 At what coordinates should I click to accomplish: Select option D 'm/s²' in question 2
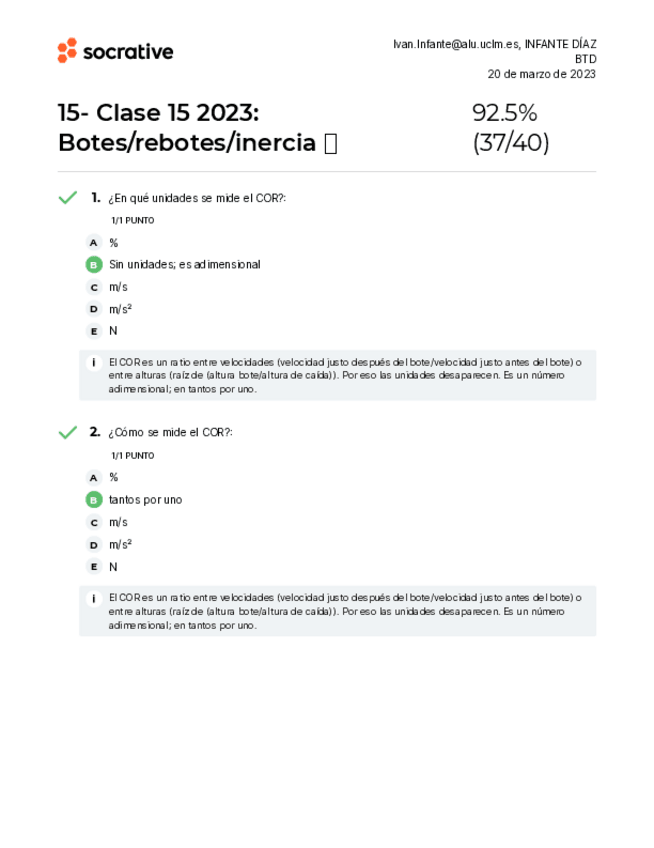94,545
